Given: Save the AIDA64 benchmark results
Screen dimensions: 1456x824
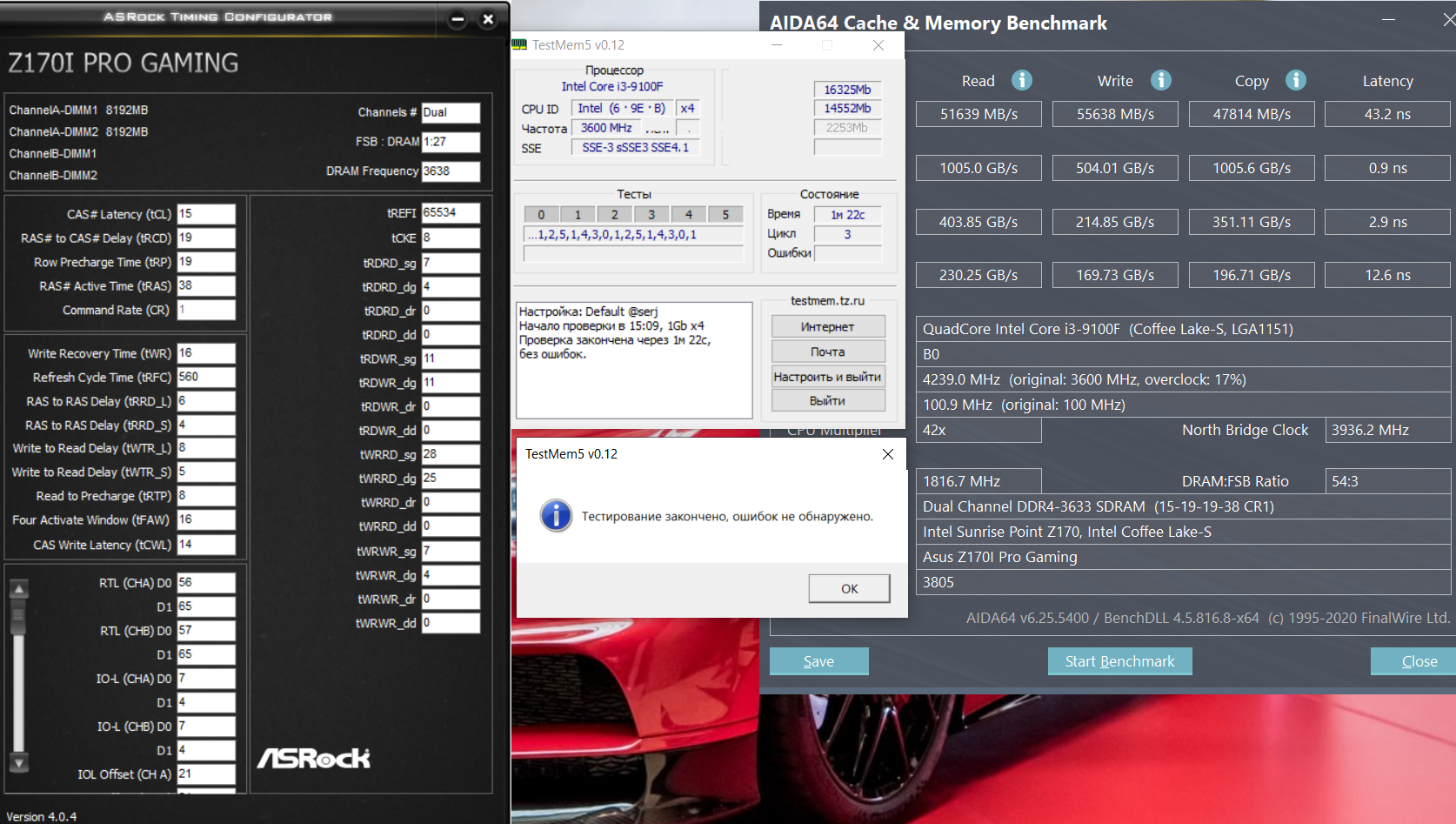Looking at the screenshot, I should (818, 661).
